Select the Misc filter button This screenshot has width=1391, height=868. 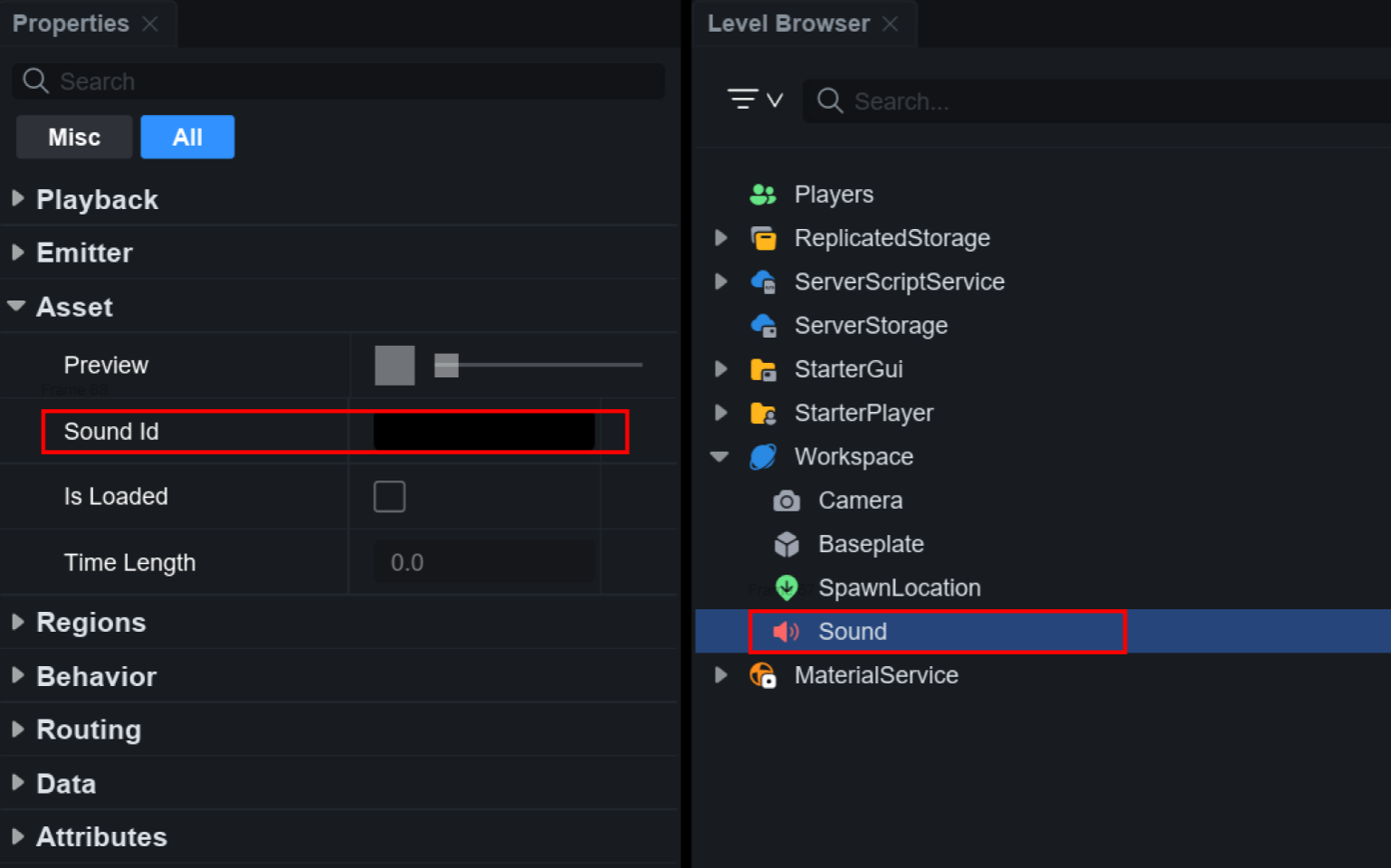point(74,138)
